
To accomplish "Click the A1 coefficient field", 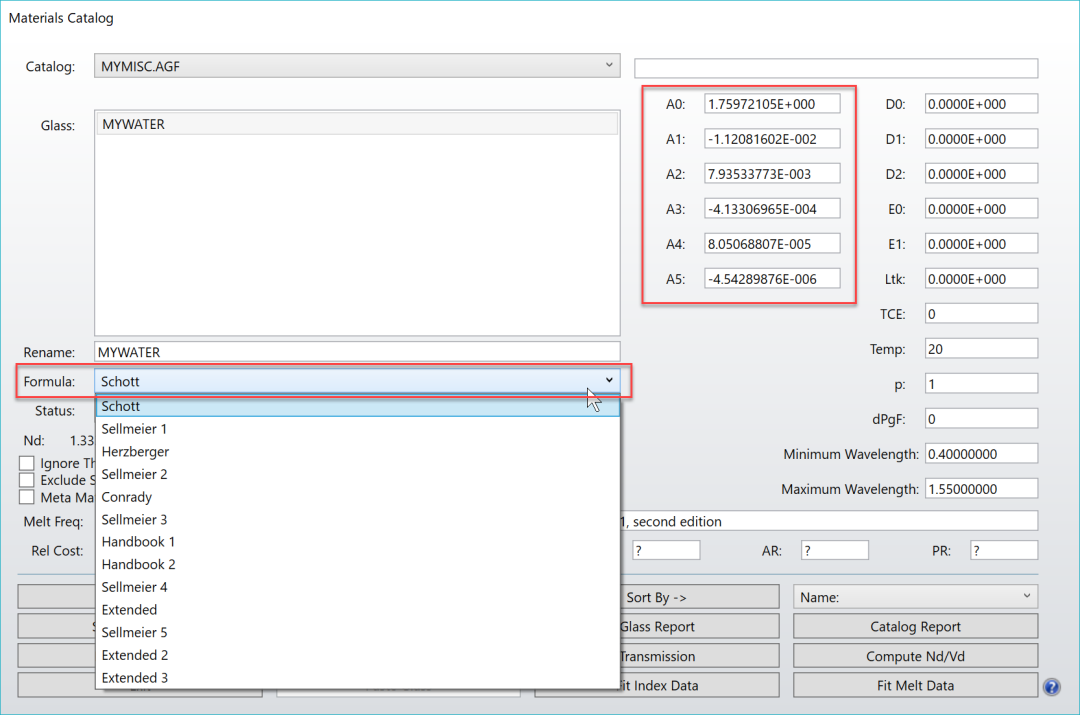I will click(772, 139).
